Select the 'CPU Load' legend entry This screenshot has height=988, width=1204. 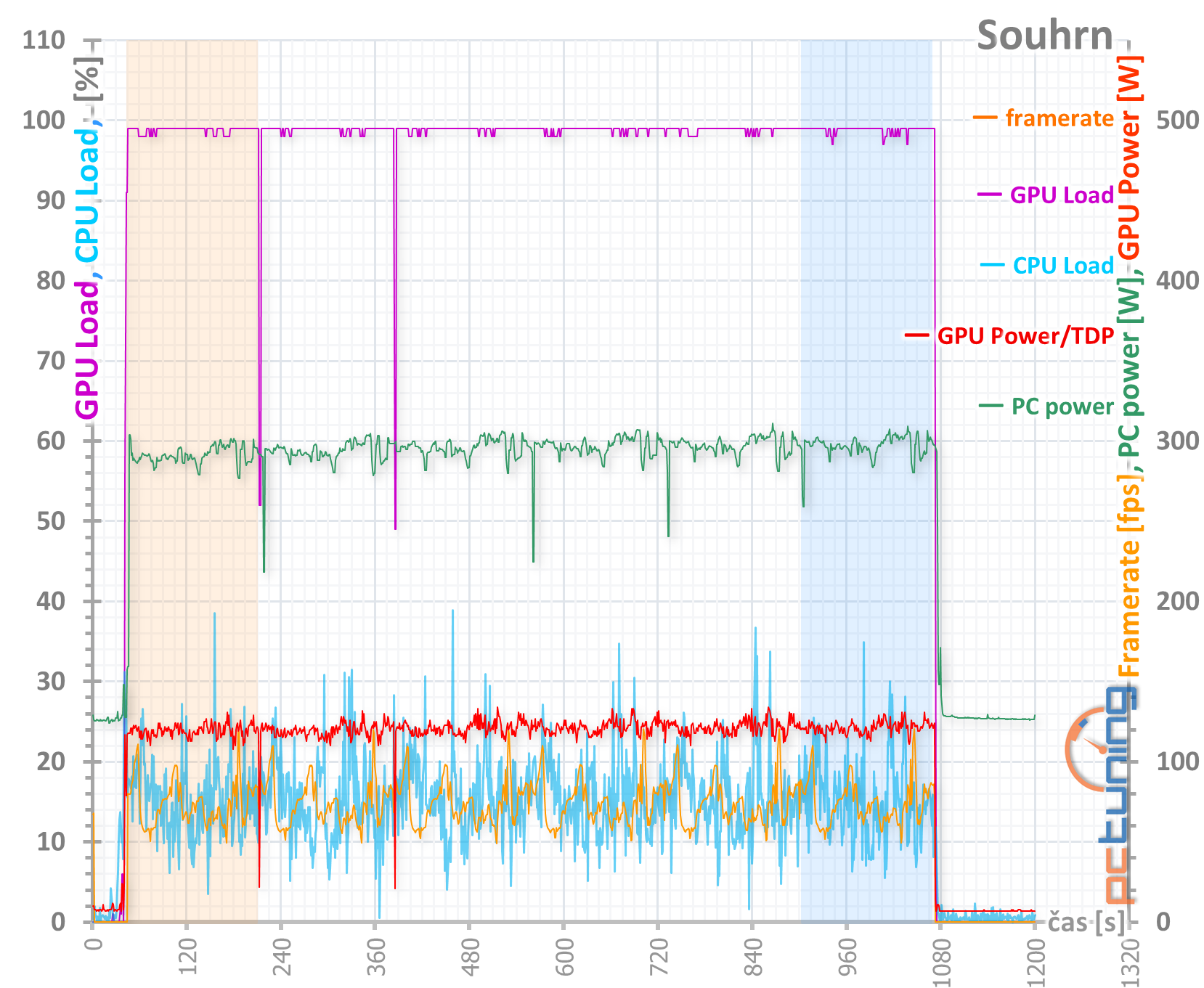[x=1063, y=266]
